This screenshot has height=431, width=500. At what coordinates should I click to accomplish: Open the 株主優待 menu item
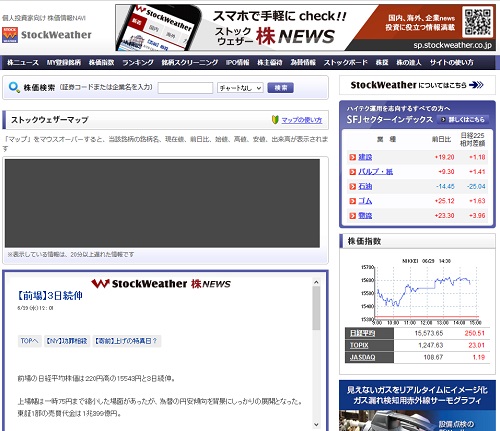pyautogui.click(x=269, y=62)
